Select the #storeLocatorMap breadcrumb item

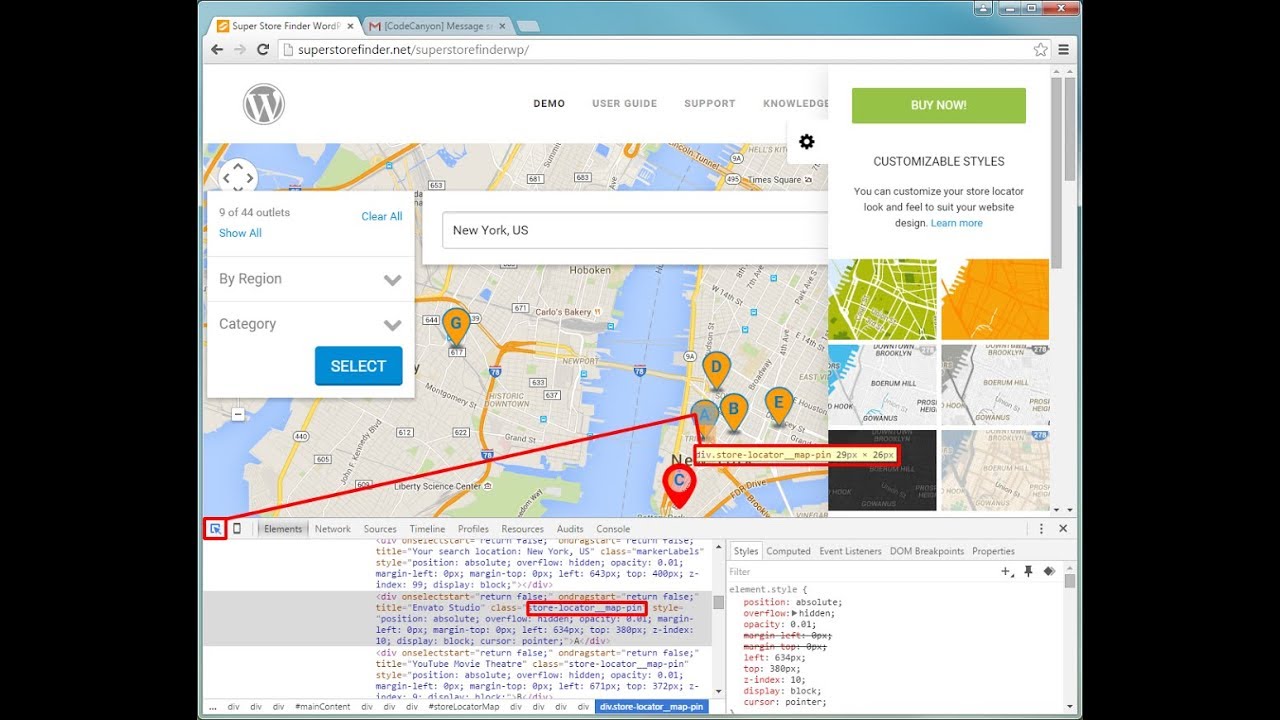pos(464,706)
